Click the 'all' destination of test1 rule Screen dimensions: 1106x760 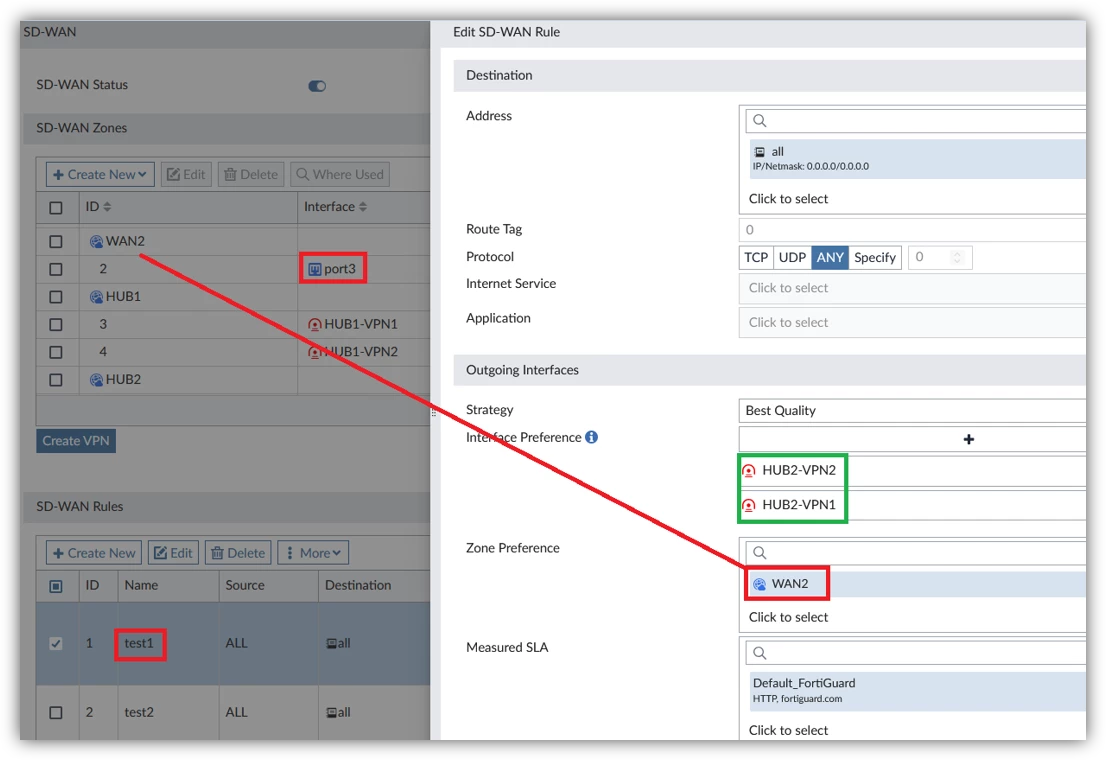(x=339, y=643)
